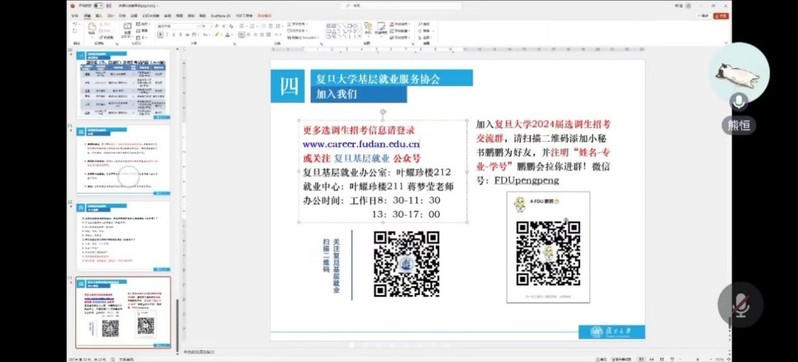The height and width of the screenshot is (362, 798).
Task: Click the Save icon in title bar
Action: click(109, 6)
